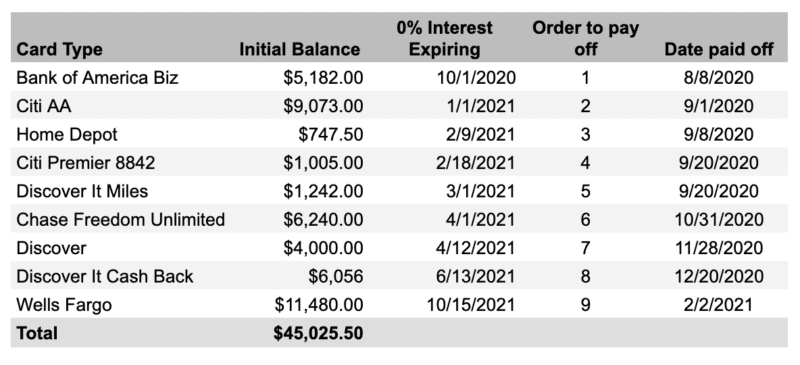The image size is (800, 365).
Task: Click the Citi AA card cell
Action: click(44, 106)
